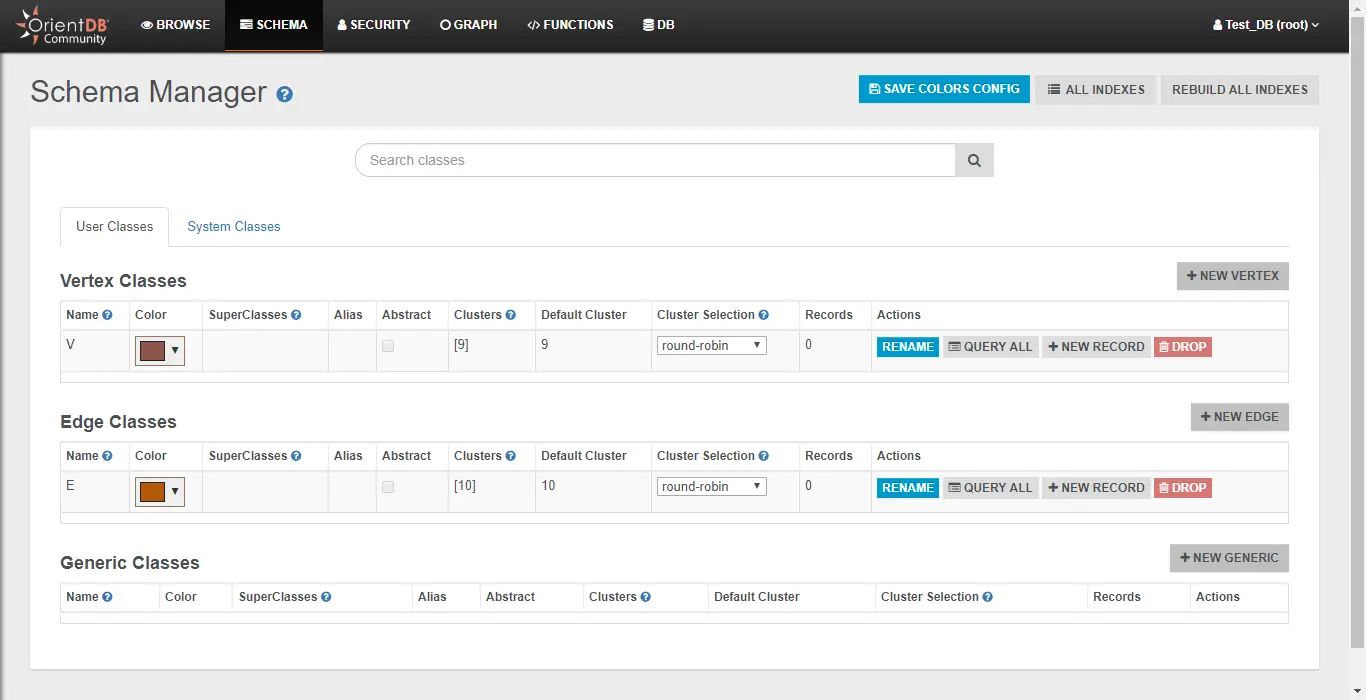Viewport: 1366px width, 700px height.
Task: Switch to the System Classes tab
Action: 234,227
